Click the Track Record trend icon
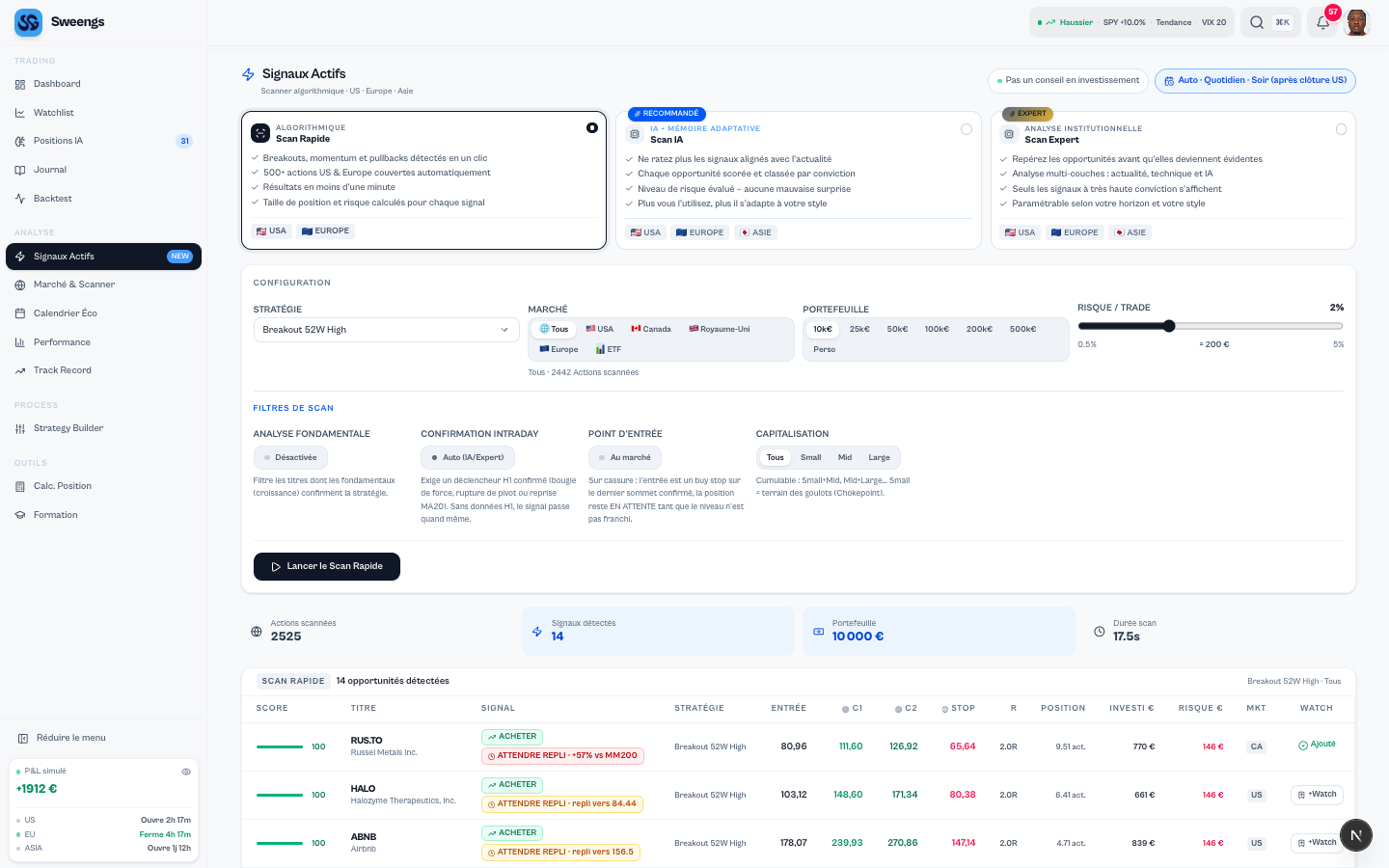This screenshot has height=868, width=1389. [20, 370]
